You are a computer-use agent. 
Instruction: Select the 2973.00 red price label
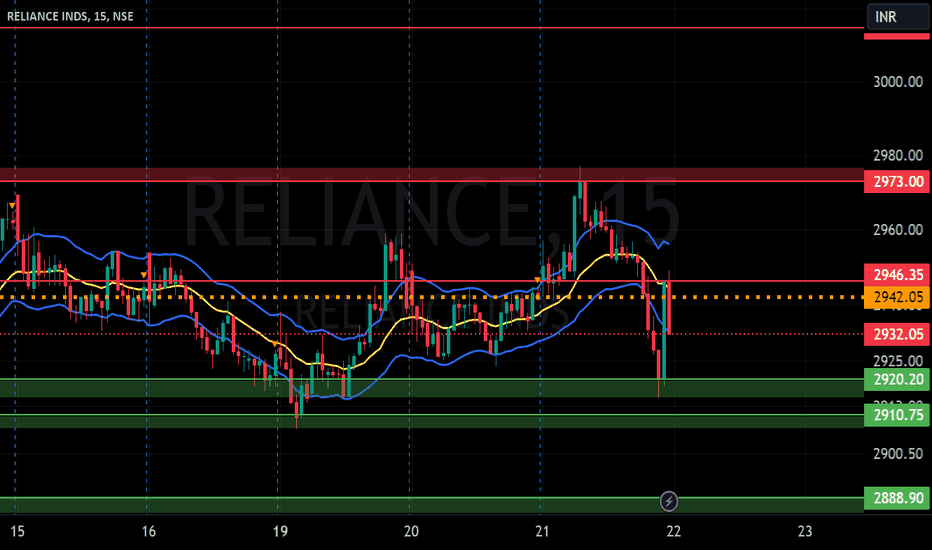click(897, 181)
